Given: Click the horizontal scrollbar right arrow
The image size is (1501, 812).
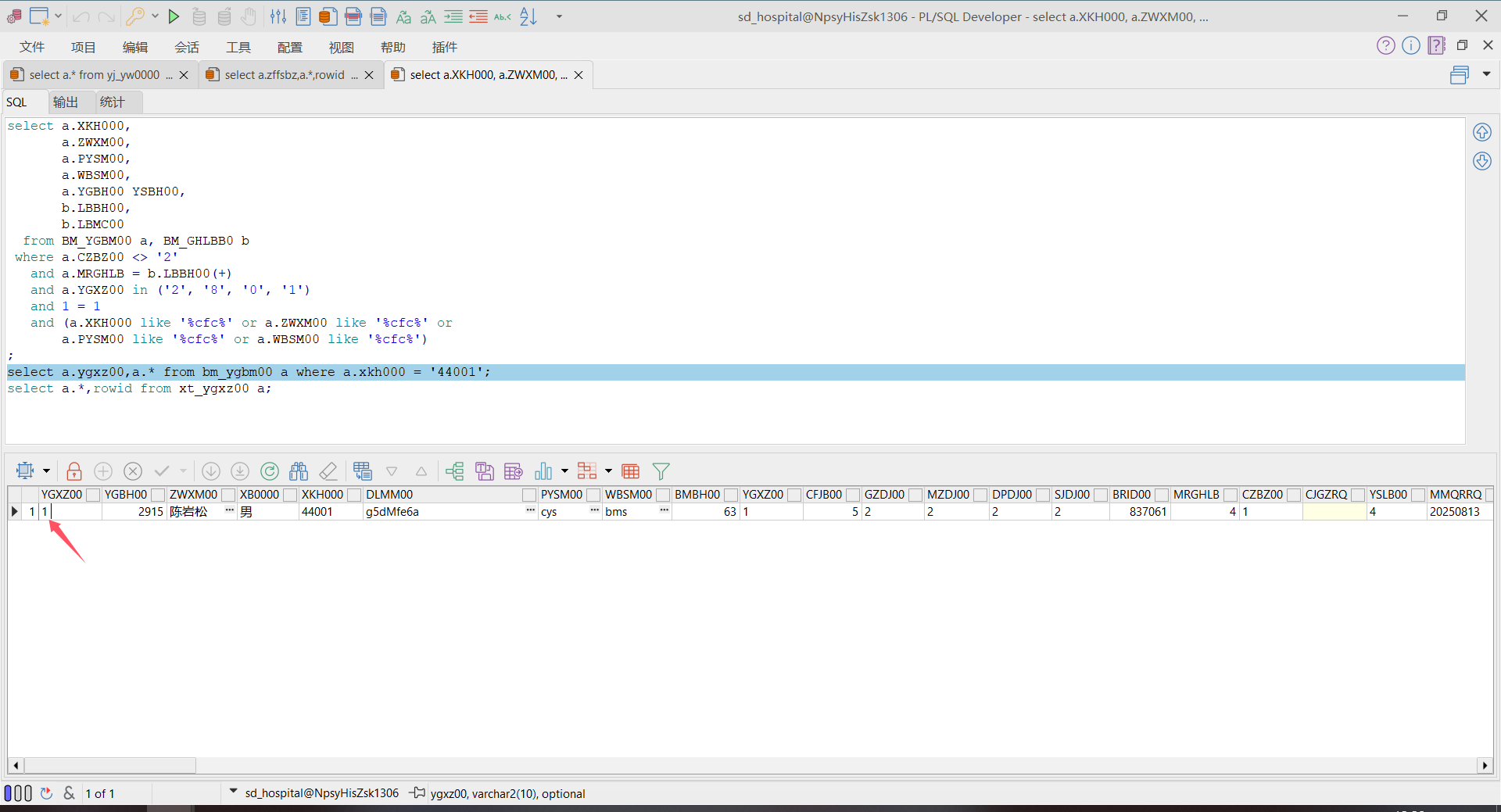Looking at the screenshot, I should point(1484,766).
